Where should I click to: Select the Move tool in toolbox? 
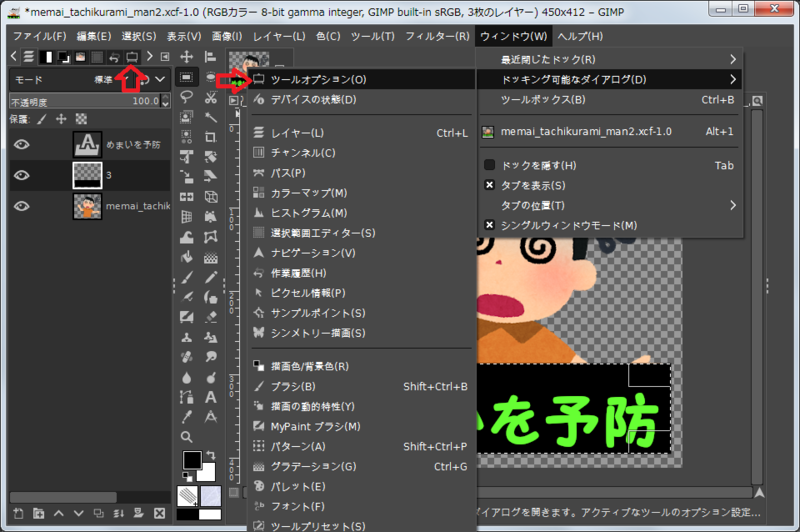186,57
